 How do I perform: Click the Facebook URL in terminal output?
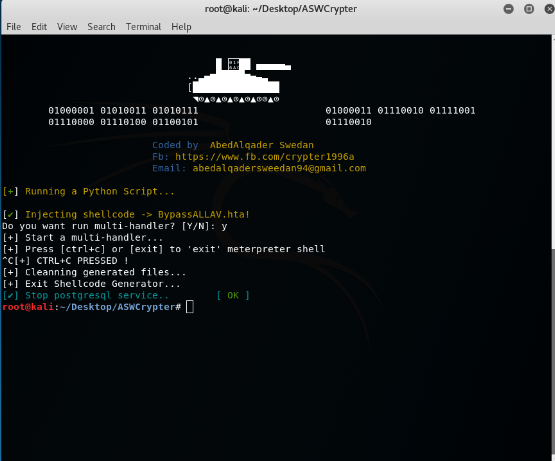pos(265,156)
